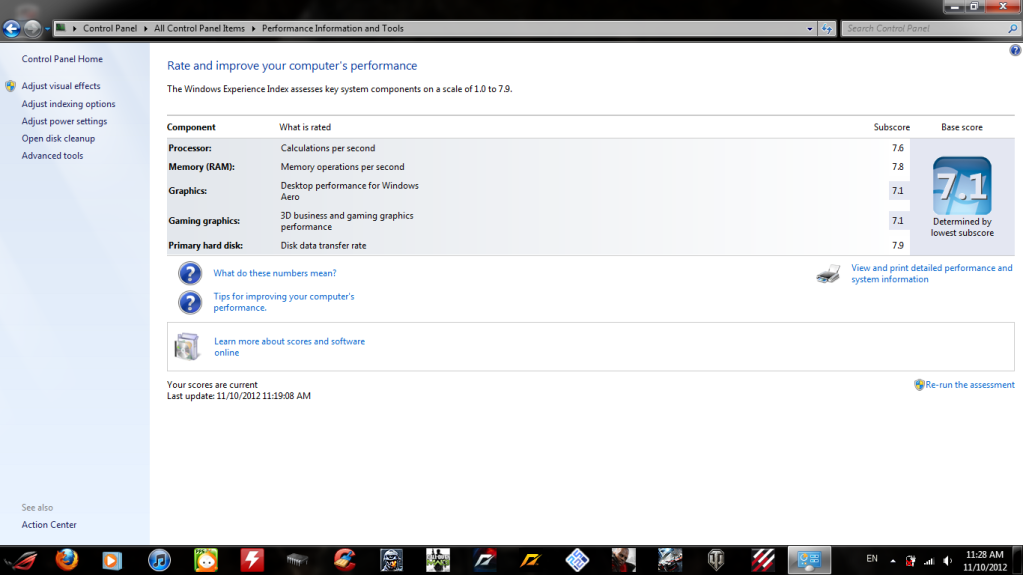Click the refresh button next to address bar
This screenshot has width=1023, height=575.
tap(827, 29)
